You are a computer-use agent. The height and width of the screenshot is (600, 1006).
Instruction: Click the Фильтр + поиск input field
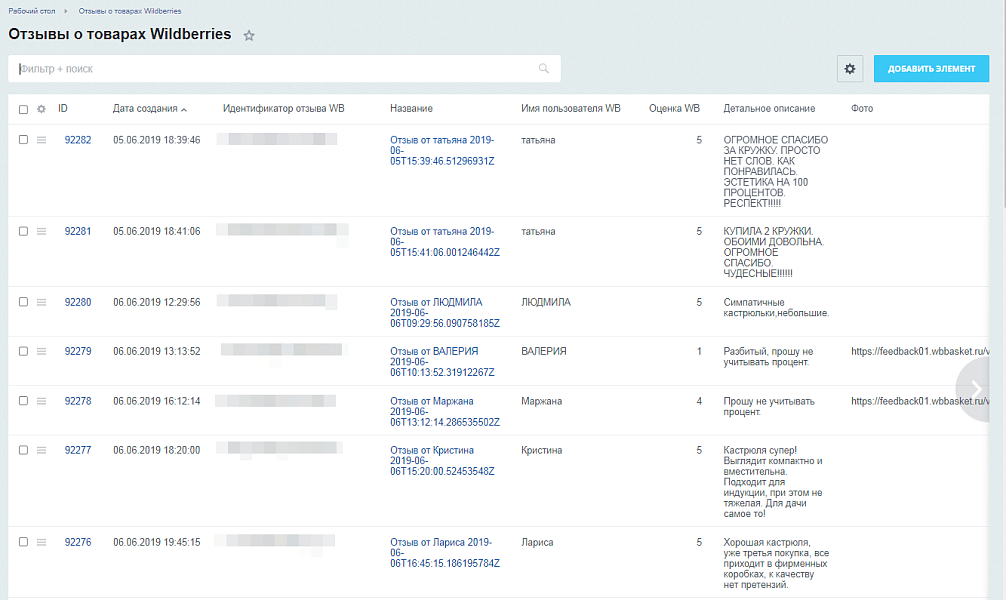coord(270,69)
